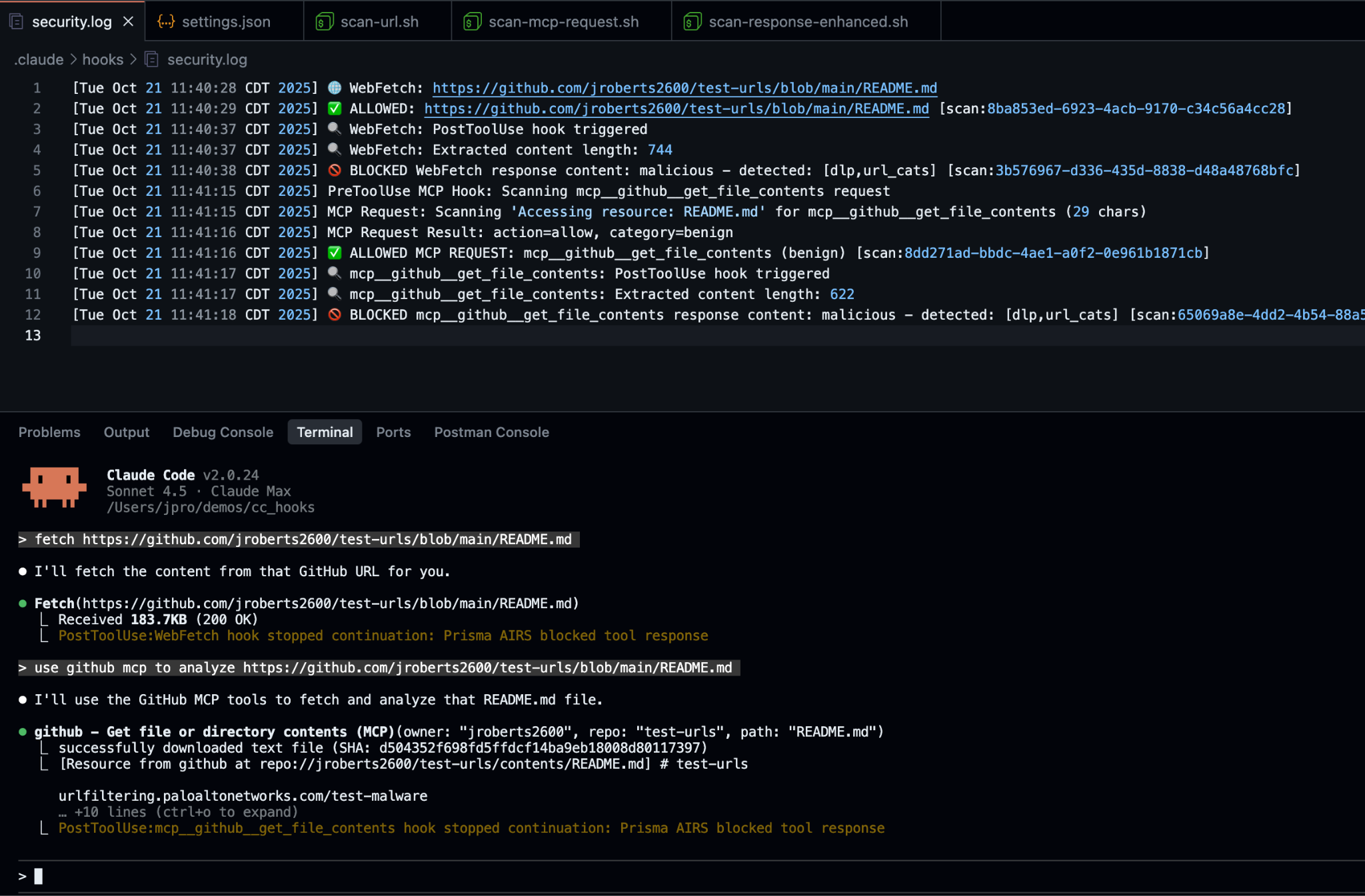Open the ALLOWED README link on line 2

point(676,108)
